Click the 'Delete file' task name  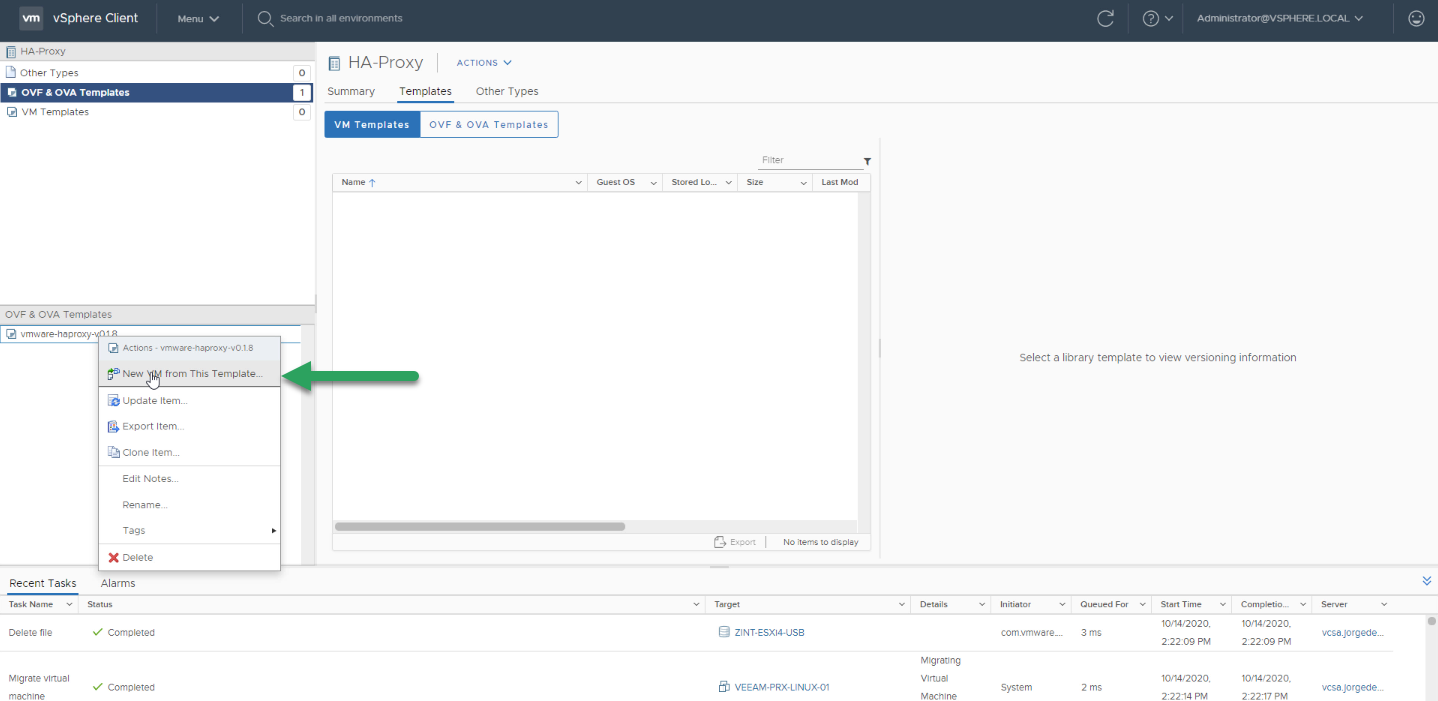click(x=30, y=633)
